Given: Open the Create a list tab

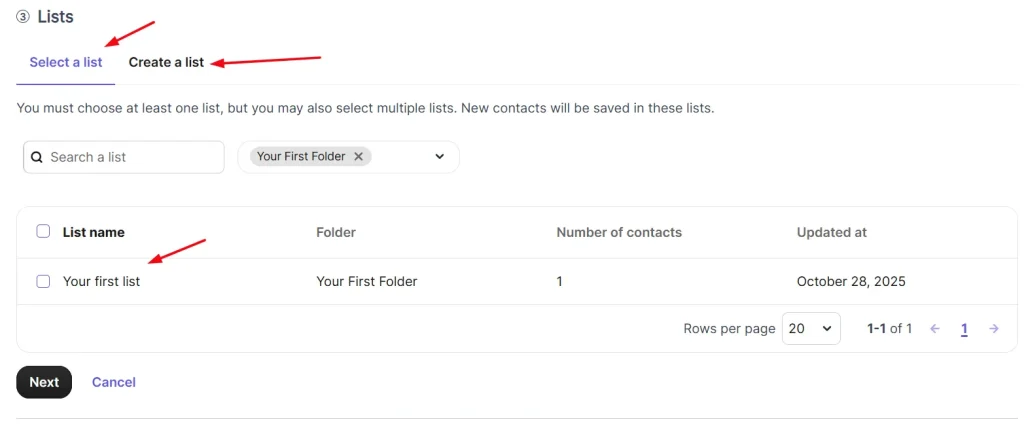Looking at the screenshot, I should [x=166, y=62].
